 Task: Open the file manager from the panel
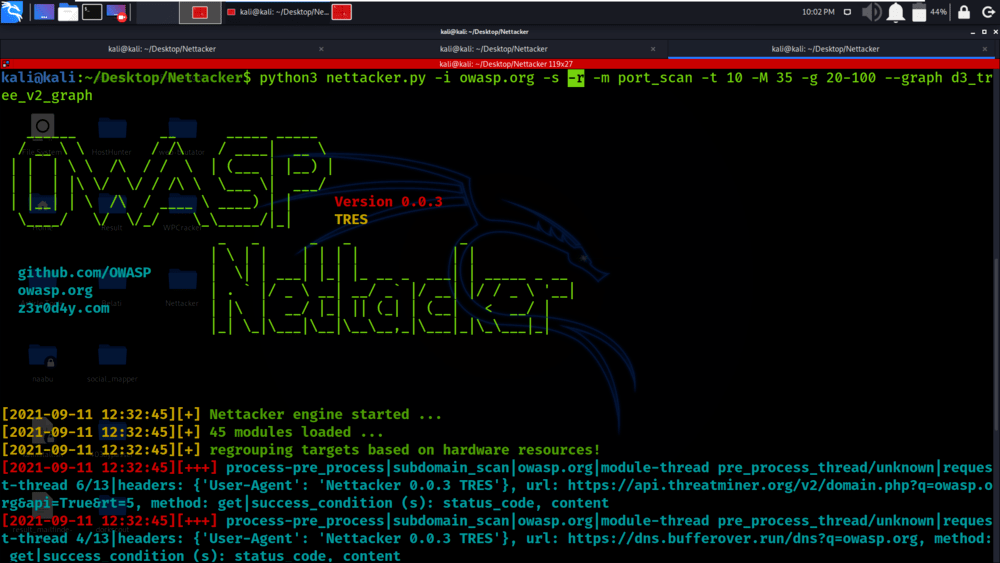click(x=68, y=12)
